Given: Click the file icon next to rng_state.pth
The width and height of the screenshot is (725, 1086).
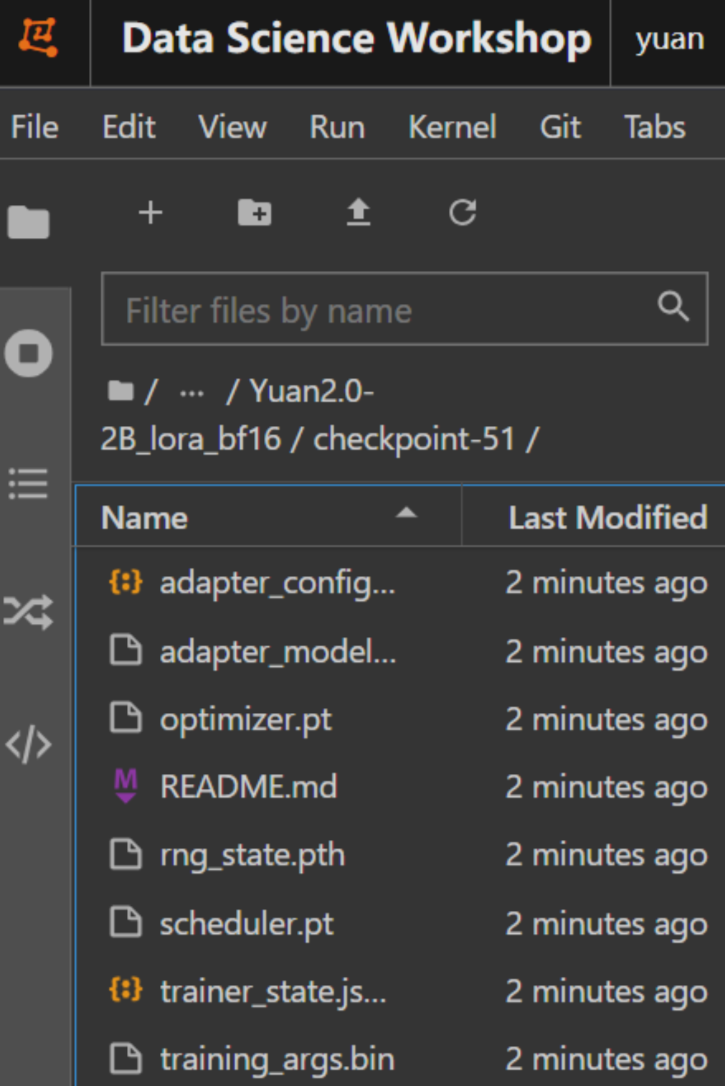Looking at the screenshot, I should 126,854.
